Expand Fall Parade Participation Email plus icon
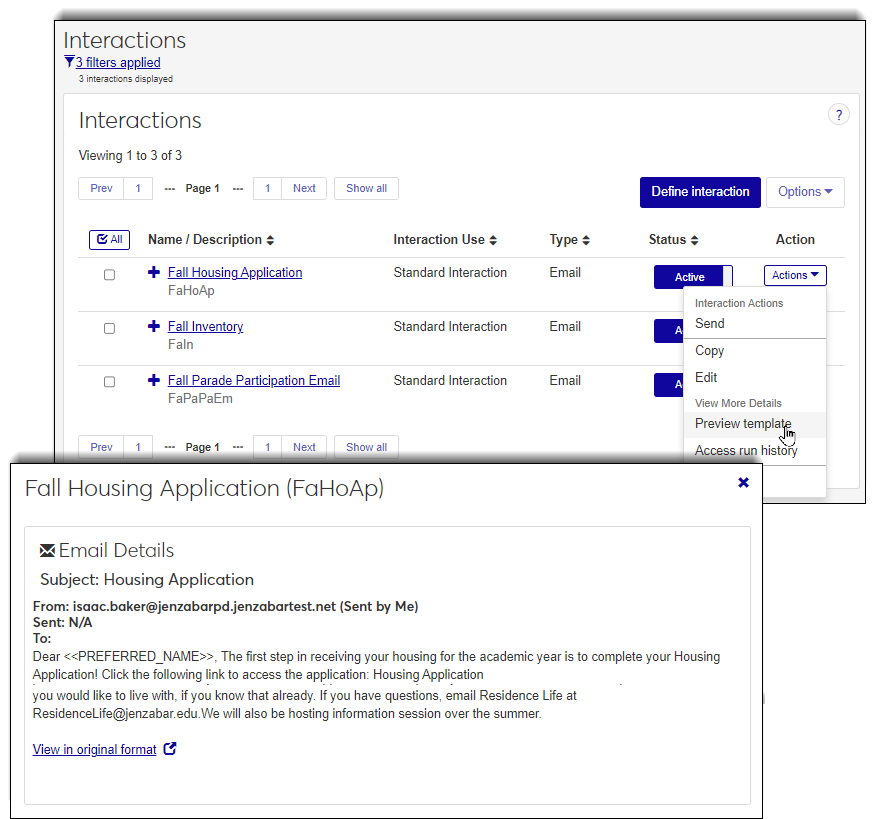Viewport: 876px width, 819px height. pyautogui.click(x=154, y=380)
